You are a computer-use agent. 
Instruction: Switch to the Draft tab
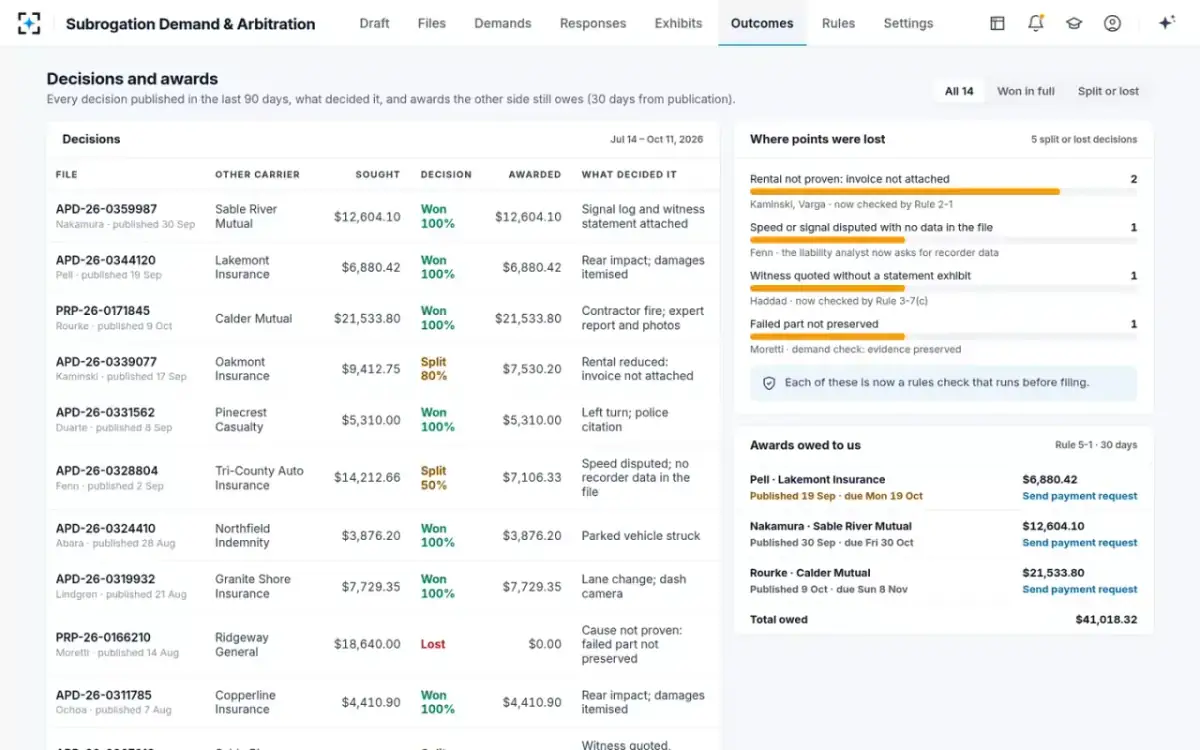374,23
